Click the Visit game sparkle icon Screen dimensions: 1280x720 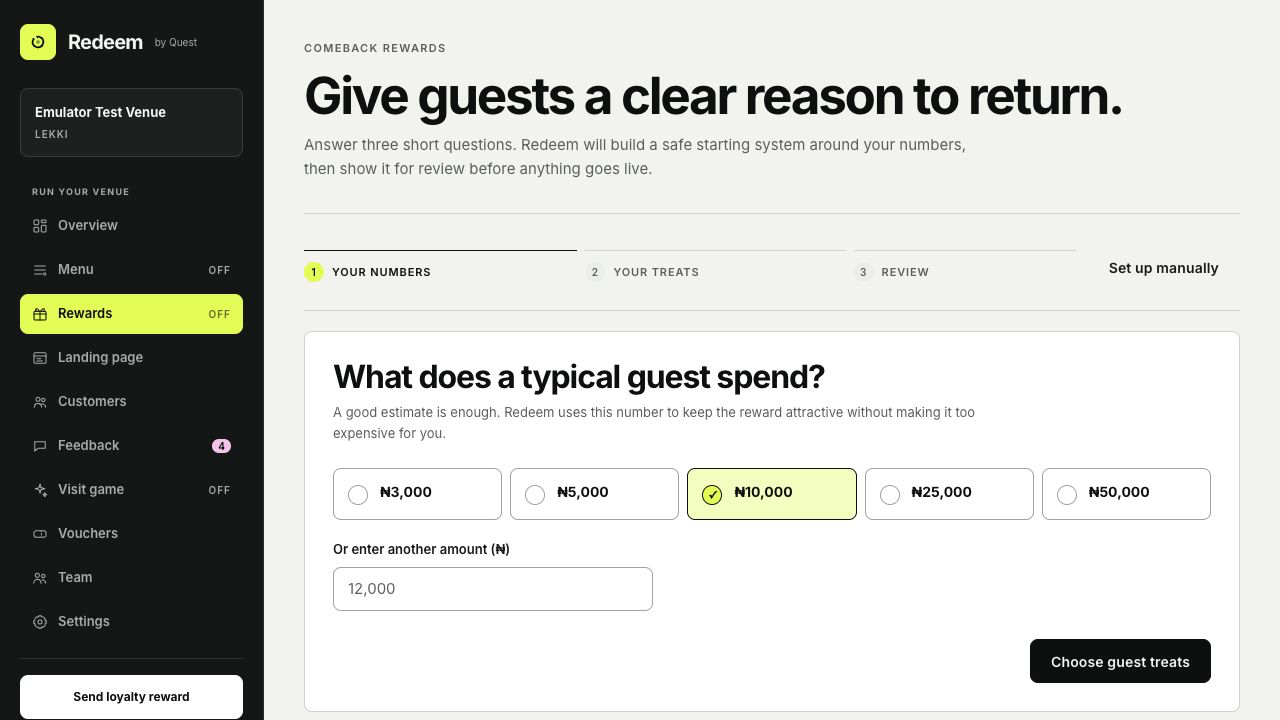coord(40,490)
